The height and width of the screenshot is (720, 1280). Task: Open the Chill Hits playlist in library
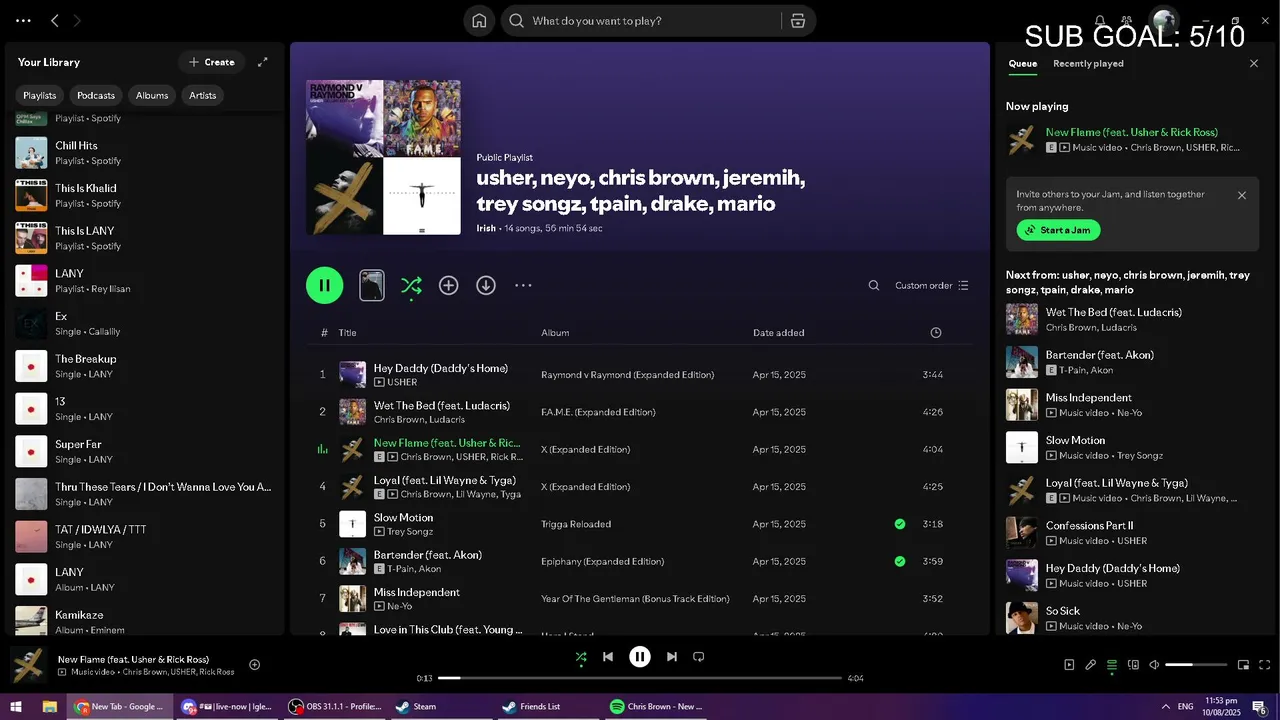point(145,152)
